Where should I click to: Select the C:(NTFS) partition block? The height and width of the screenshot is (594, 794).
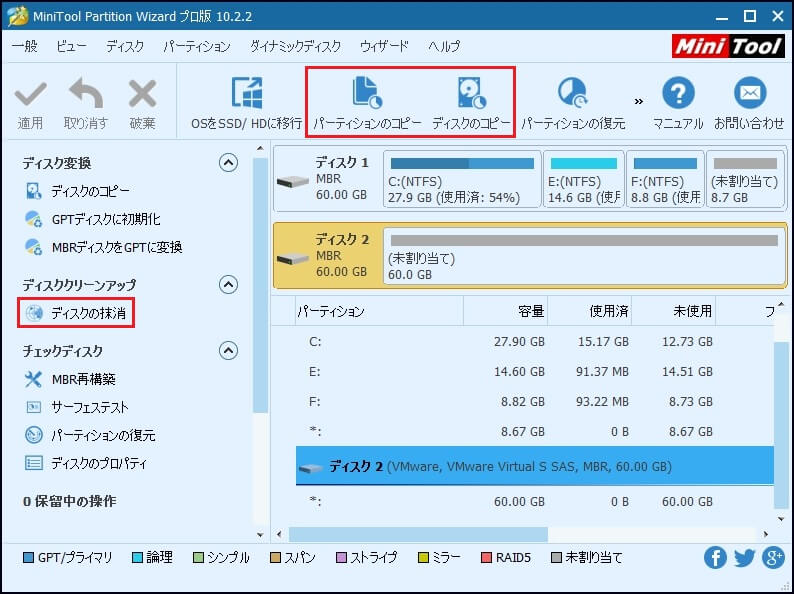pos(462,179)
